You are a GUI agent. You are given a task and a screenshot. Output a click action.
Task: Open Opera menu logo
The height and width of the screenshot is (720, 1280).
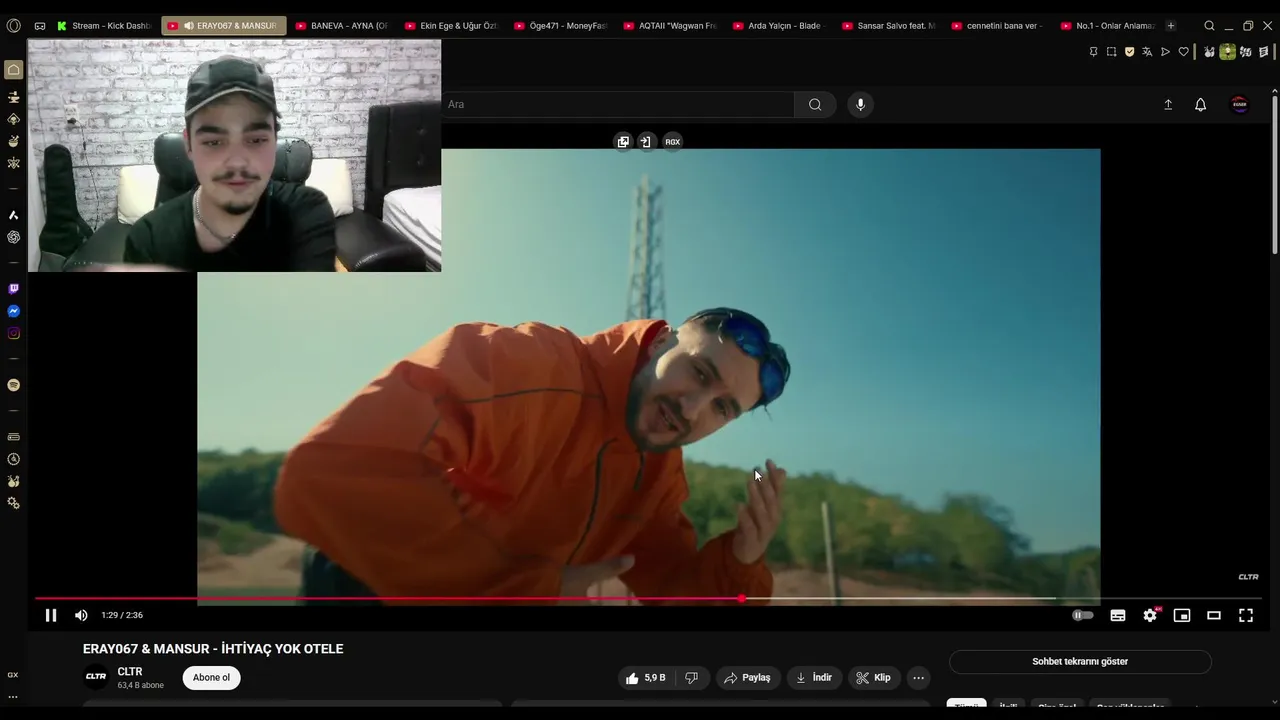[x=14, y=26]
